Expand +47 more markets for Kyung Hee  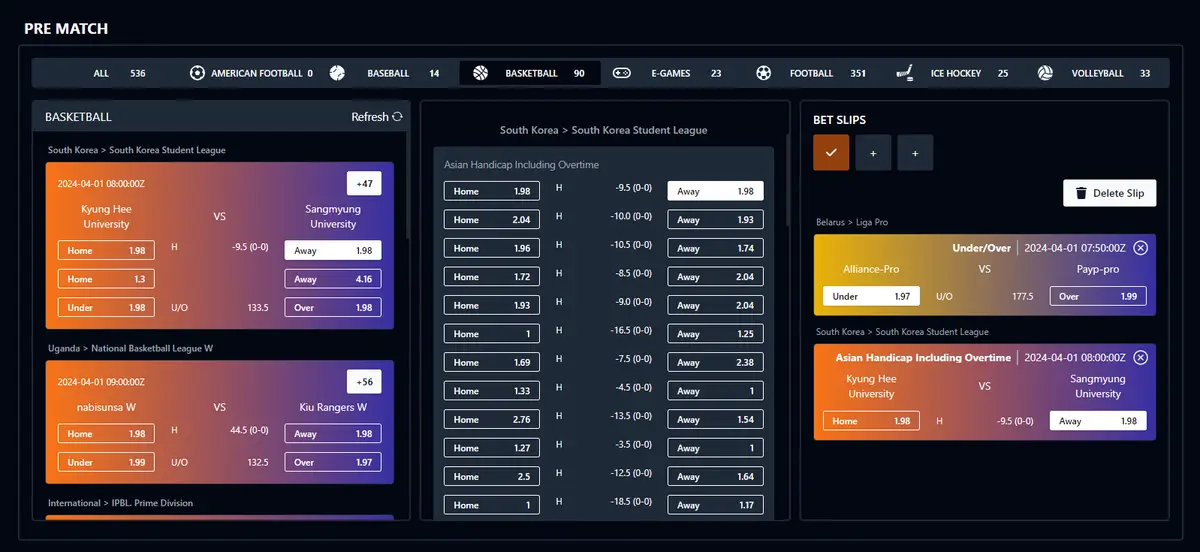364,184
